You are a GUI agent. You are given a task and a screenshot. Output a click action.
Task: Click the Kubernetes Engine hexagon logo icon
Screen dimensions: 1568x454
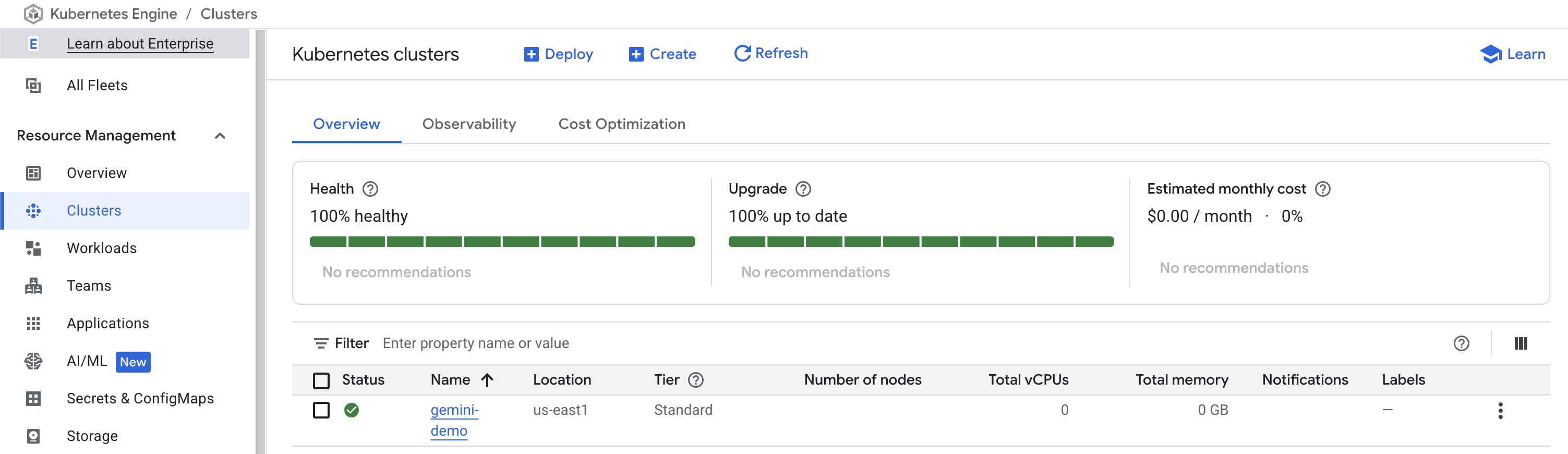[x=33, y=14]
